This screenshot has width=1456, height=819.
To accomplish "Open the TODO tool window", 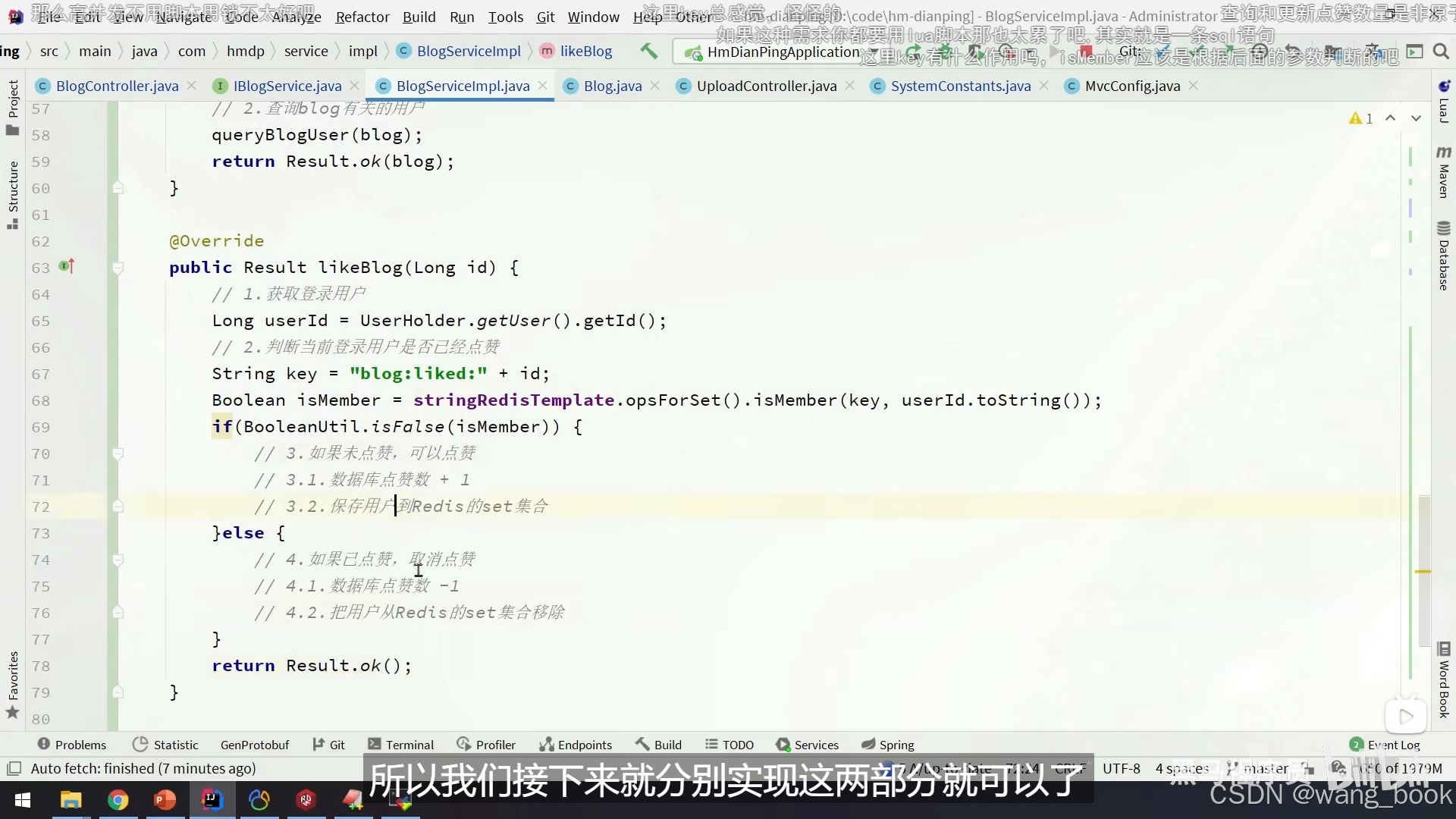I will click(x=729, y=745).
